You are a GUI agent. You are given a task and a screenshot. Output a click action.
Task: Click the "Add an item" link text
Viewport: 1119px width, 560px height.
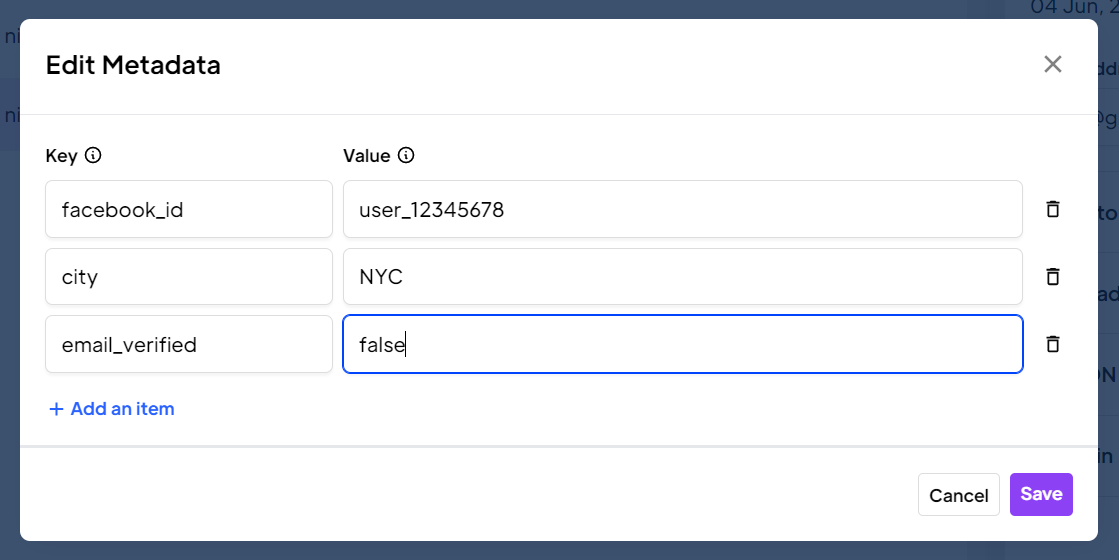122,409
